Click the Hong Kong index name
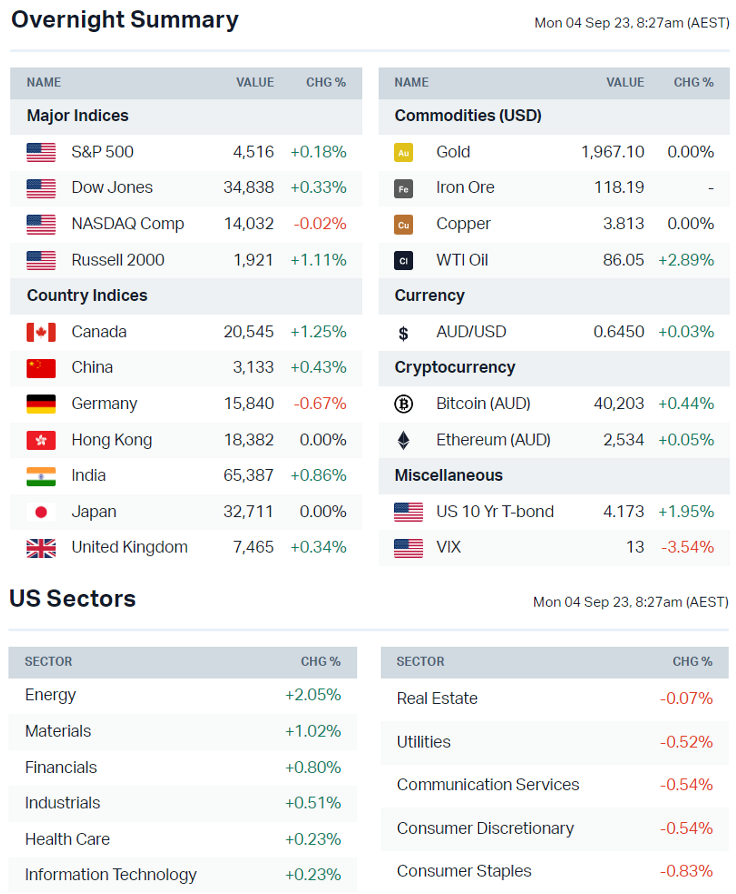 pos(111,440)
